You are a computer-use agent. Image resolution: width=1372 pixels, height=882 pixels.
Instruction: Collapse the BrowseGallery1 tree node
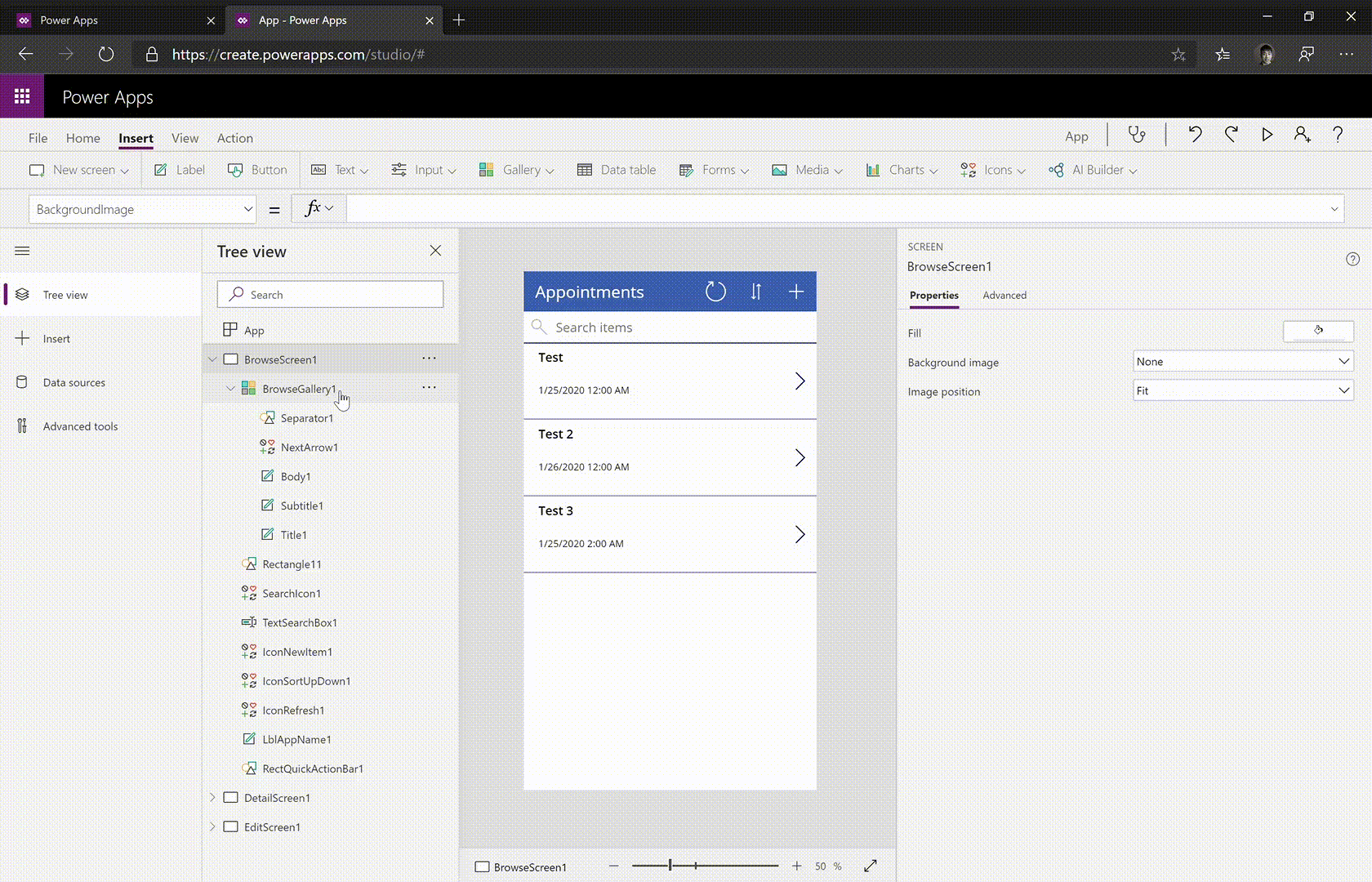pyautogui.click(x=230, y=389)
